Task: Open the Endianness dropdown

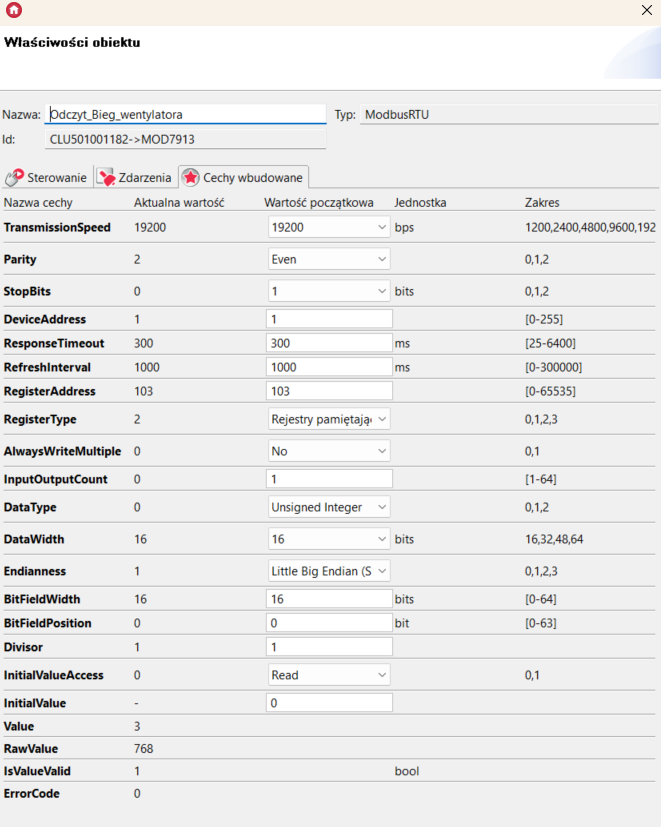Action: point(328,571)
